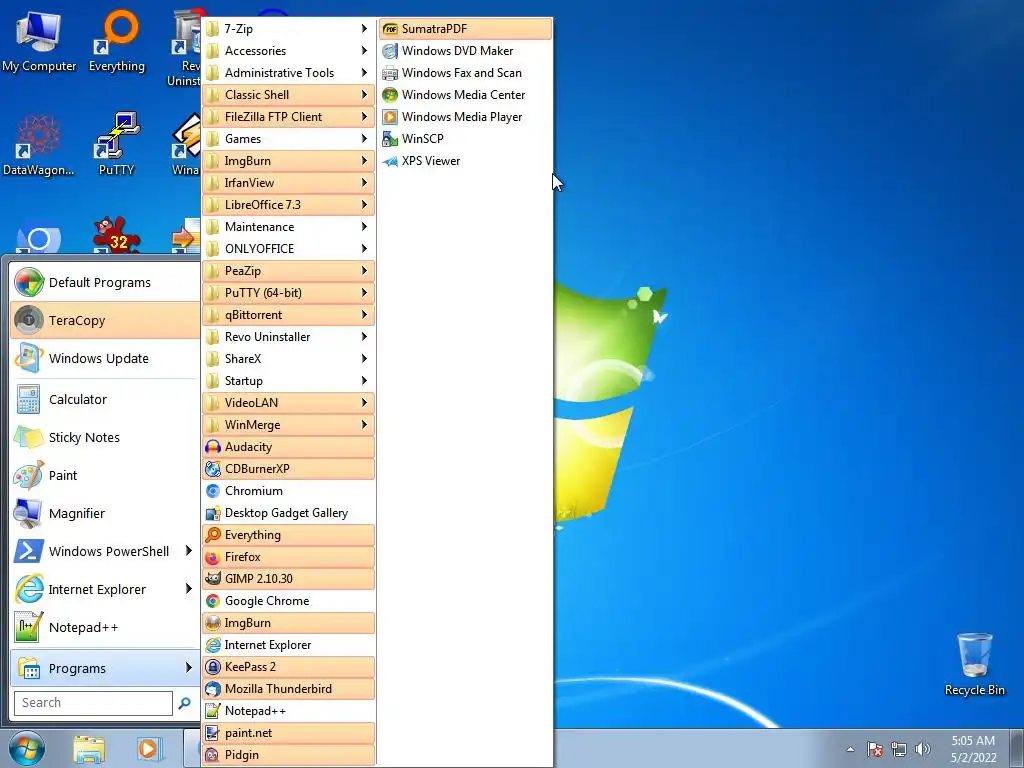Expand the Startup folder
This screenshot has height=768, width=1024.
289,381
